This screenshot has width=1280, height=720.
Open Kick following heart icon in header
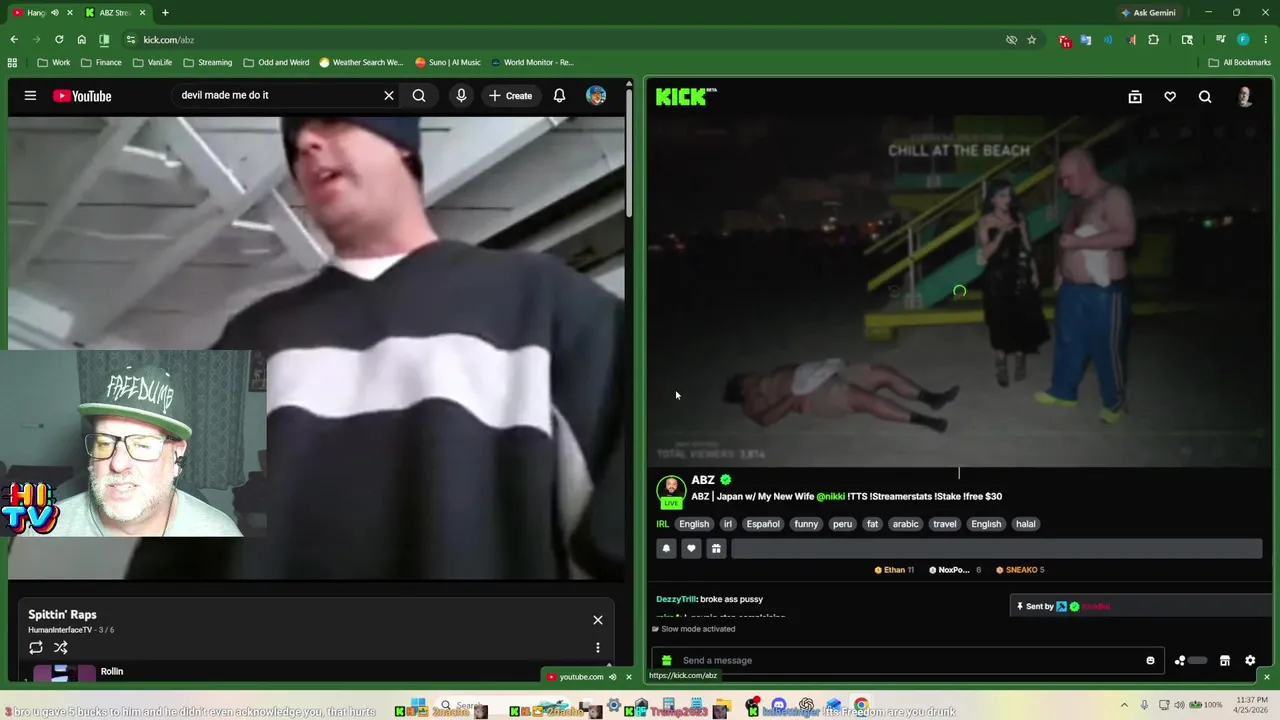pyautogui.click(x=1170, y=97)
